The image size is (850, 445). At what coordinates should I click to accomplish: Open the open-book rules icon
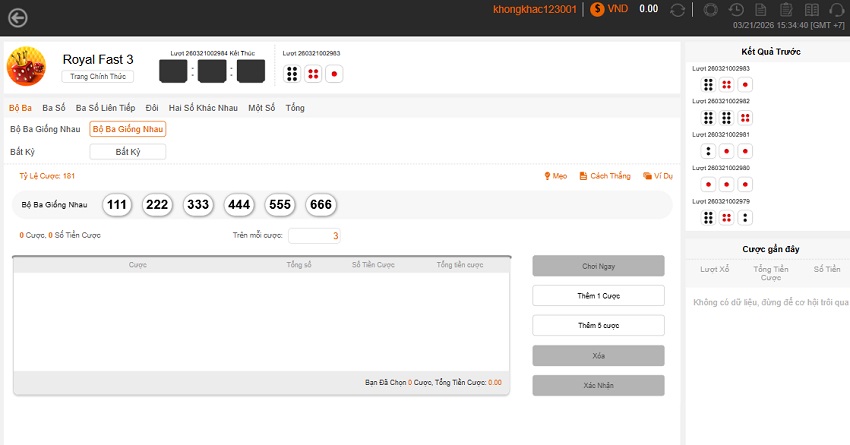click(812, 10)
